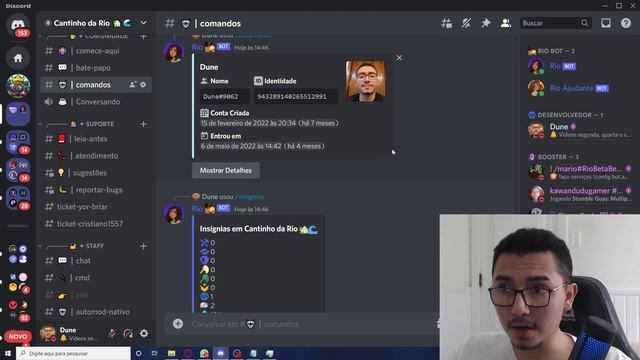
Task: Open File Explorer from taskbar
Action: click(x=171, y=353)
